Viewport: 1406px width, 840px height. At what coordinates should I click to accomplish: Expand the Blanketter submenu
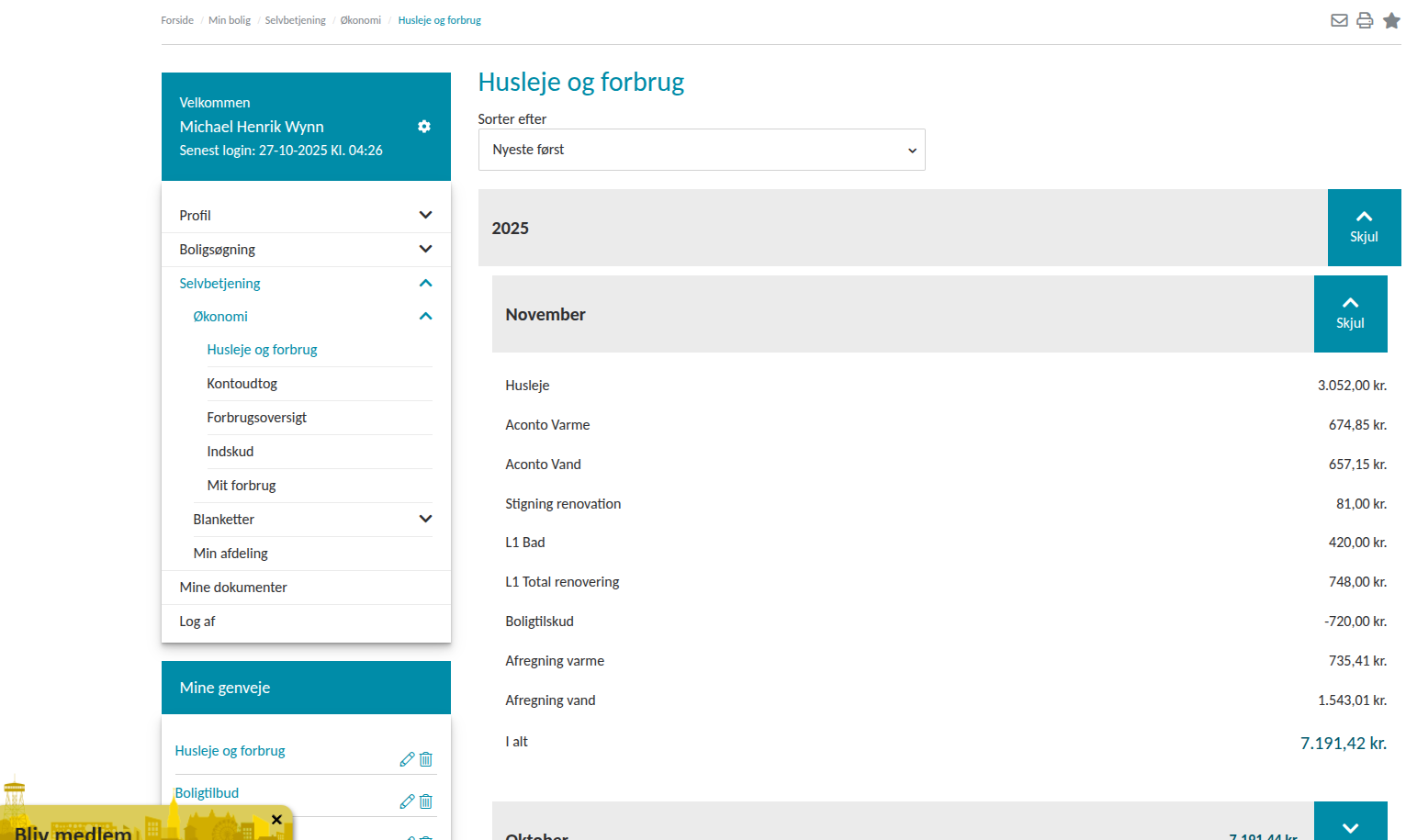pos(425,519)
